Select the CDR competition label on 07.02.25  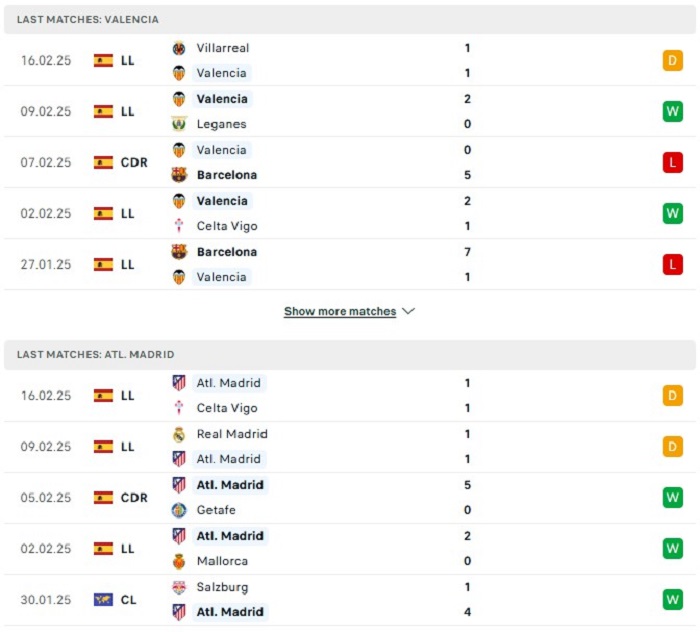tap(134, 162)
